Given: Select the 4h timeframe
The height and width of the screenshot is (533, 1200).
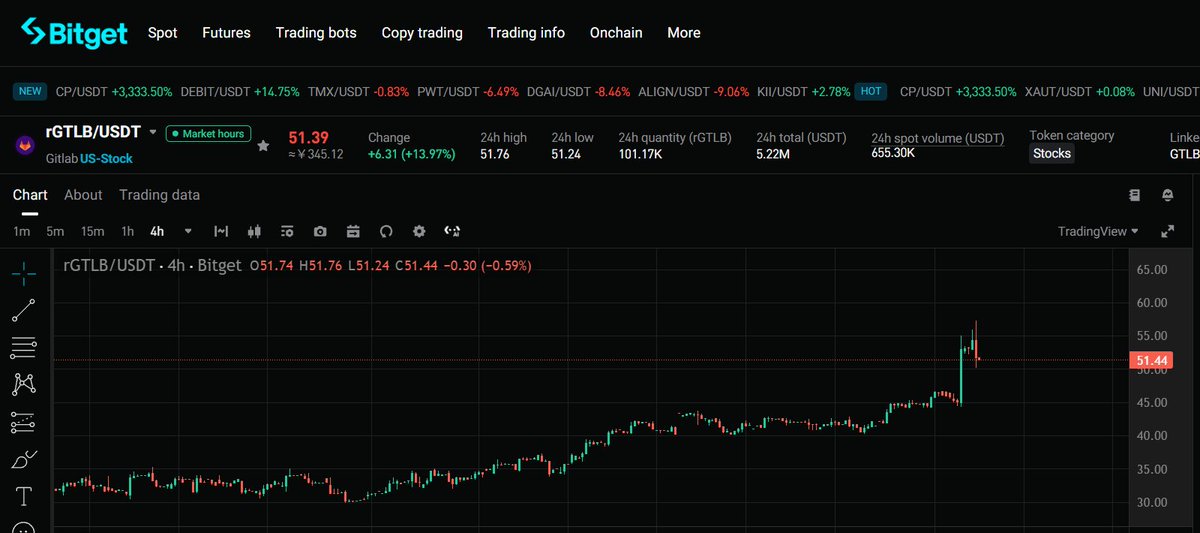Looking at the screenshot, I should [157, 231].
